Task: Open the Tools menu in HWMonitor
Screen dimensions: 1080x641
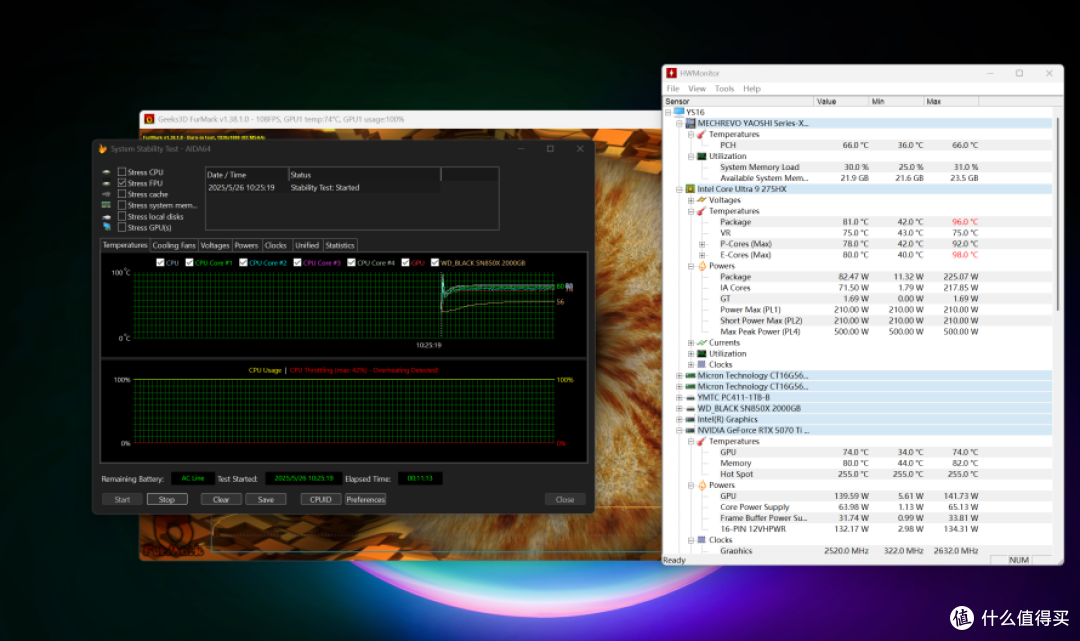Action: coord(724,89)
